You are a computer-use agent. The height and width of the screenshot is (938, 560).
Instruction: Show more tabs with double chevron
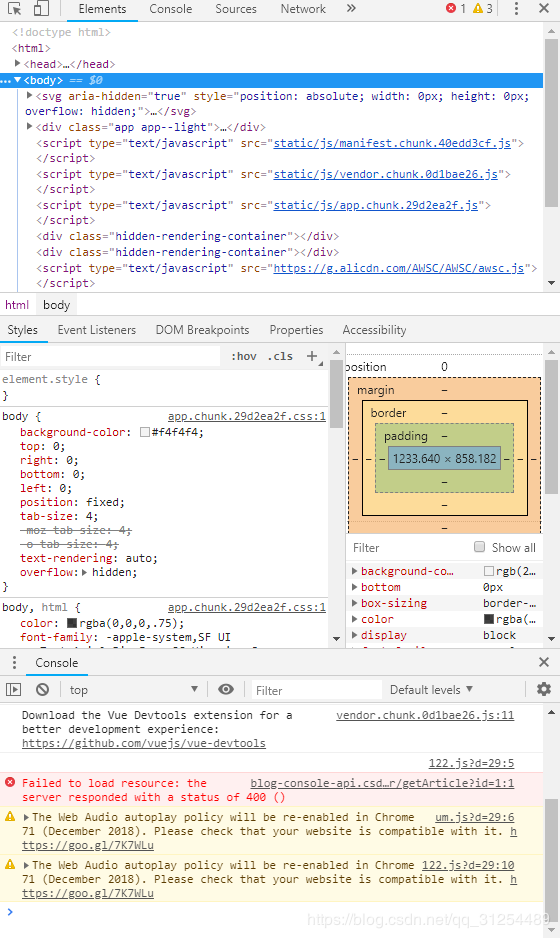tap(351, 8)
